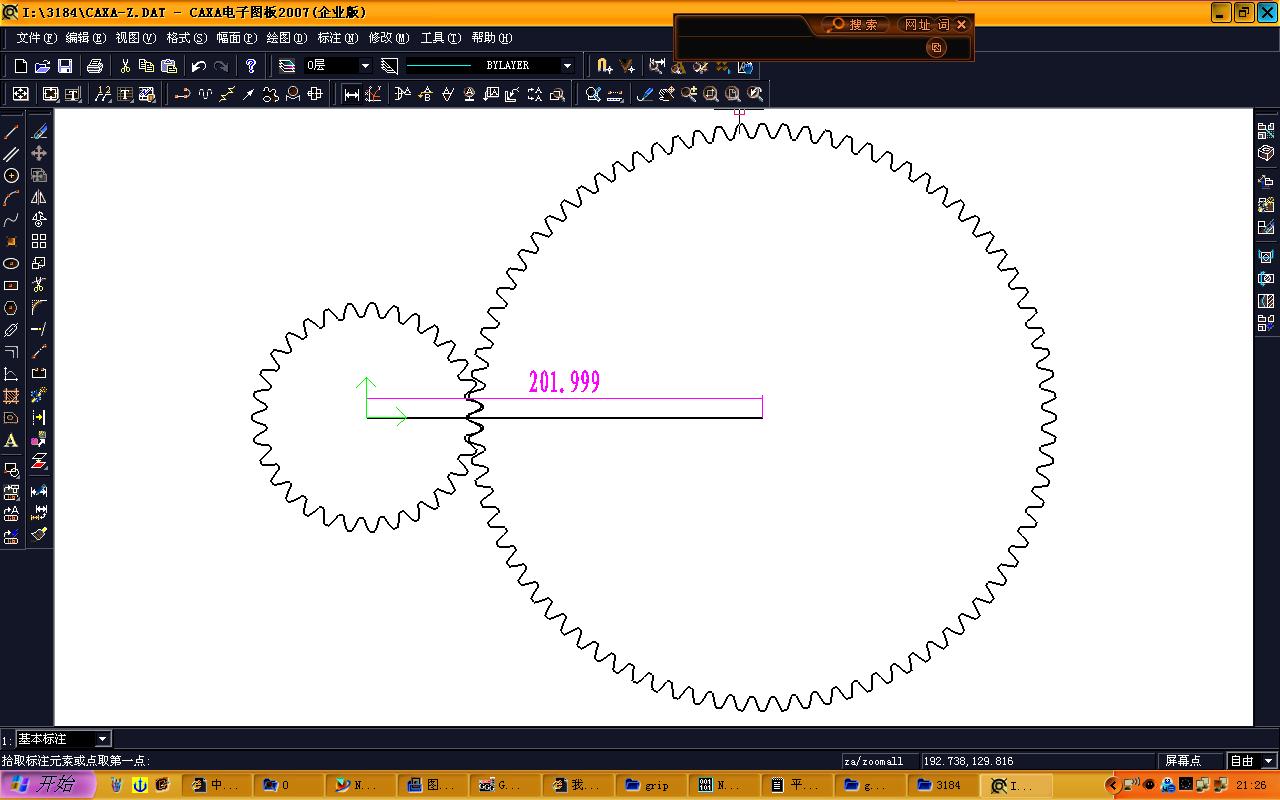This screenshot has width=1280, height=800.
Task: Click the 屏幕点 status field
Action: click(x=1190, y=761)
